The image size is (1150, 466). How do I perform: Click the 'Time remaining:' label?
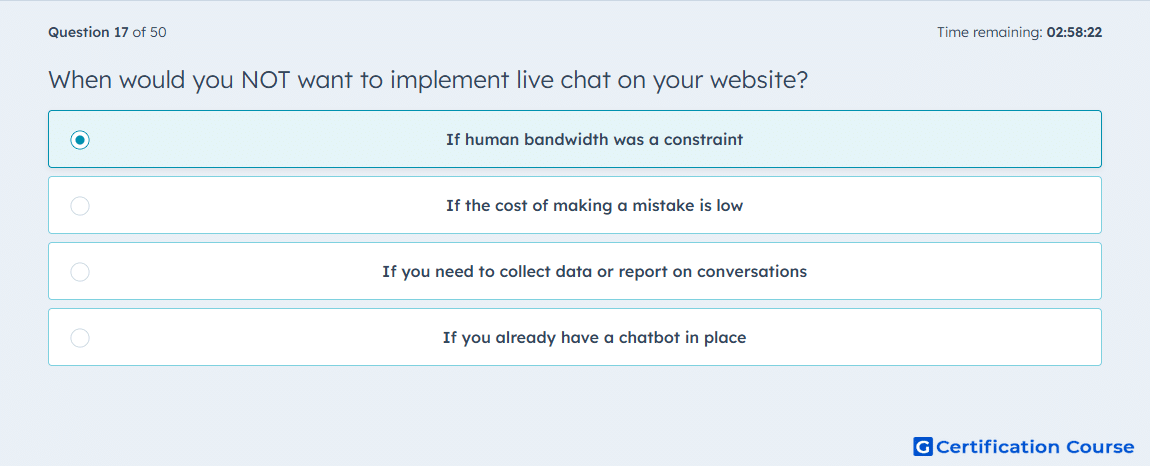coord(990,32)
